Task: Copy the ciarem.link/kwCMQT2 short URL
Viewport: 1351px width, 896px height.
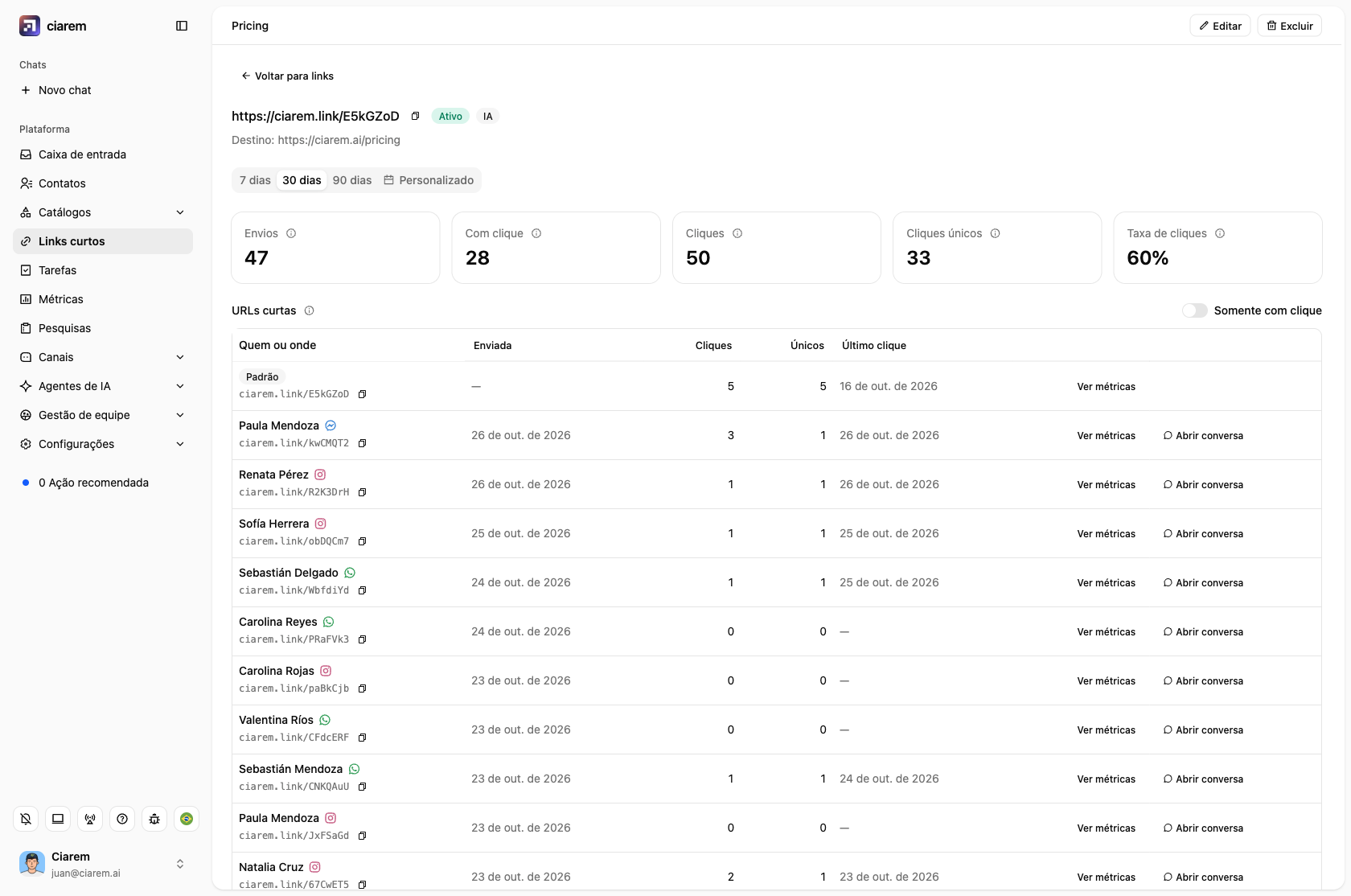Action: 362,443
